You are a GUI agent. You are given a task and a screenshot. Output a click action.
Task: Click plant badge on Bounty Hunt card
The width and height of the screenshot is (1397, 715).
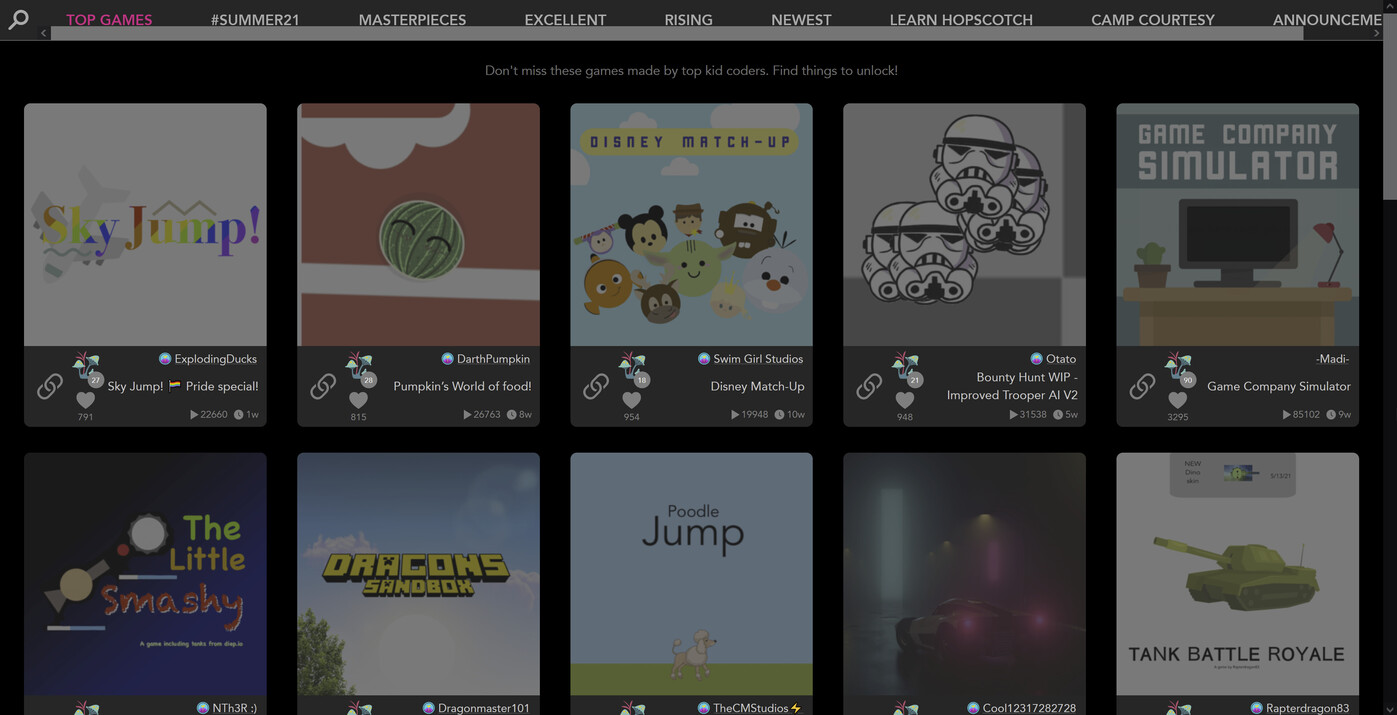click(x=906, y=368)
